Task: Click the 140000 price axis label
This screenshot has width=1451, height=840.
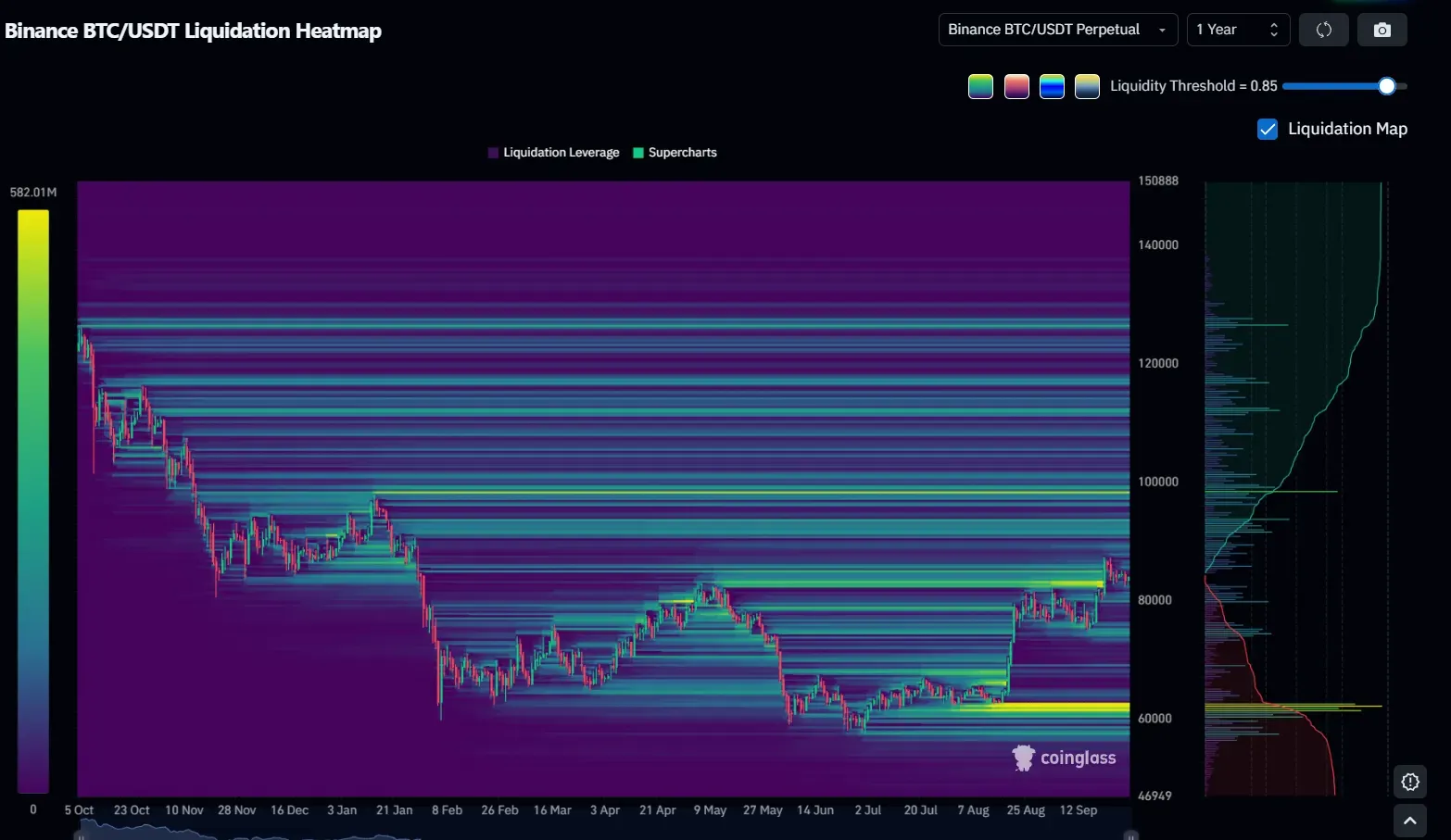Action: [x=1158, y=245]
